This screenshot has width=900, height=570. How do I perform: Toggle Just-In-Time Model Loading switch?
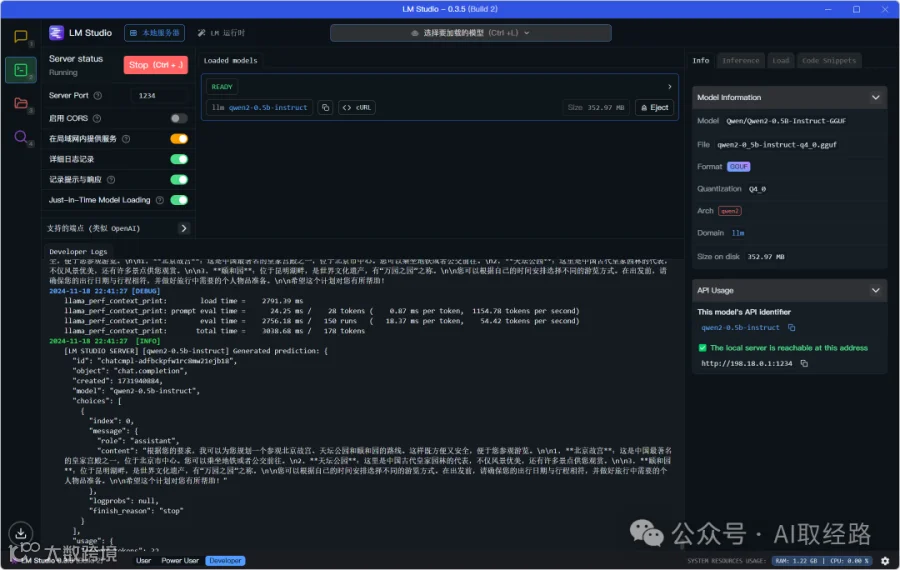pyautogui.click(x=179, y=200)
